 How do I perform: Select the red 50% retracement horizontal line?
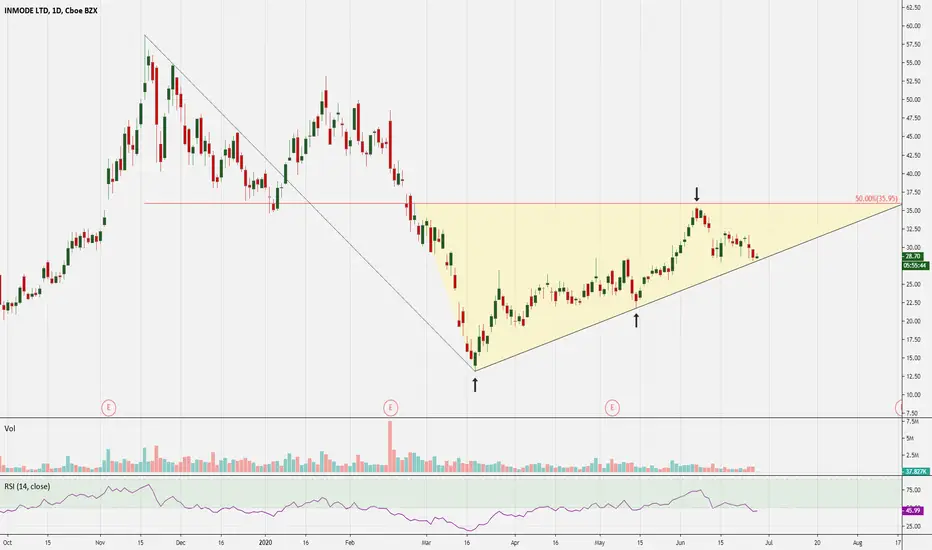pyautogui.click(x=522, y=204)
